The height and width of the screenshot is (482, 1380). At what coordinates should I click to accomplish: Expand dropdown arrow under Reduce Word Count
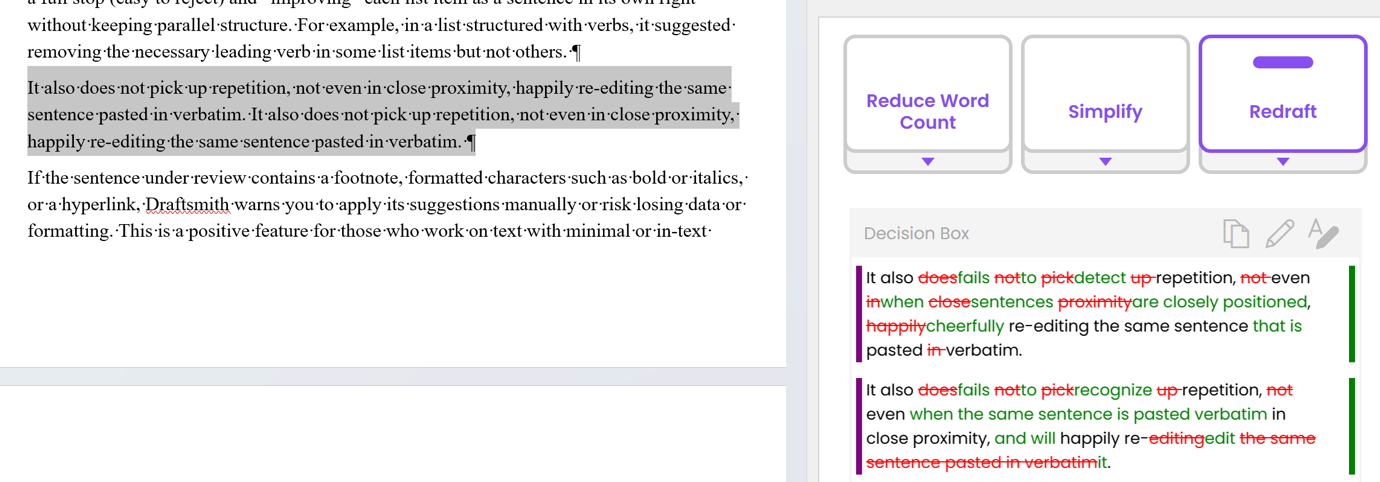(928, 162)
